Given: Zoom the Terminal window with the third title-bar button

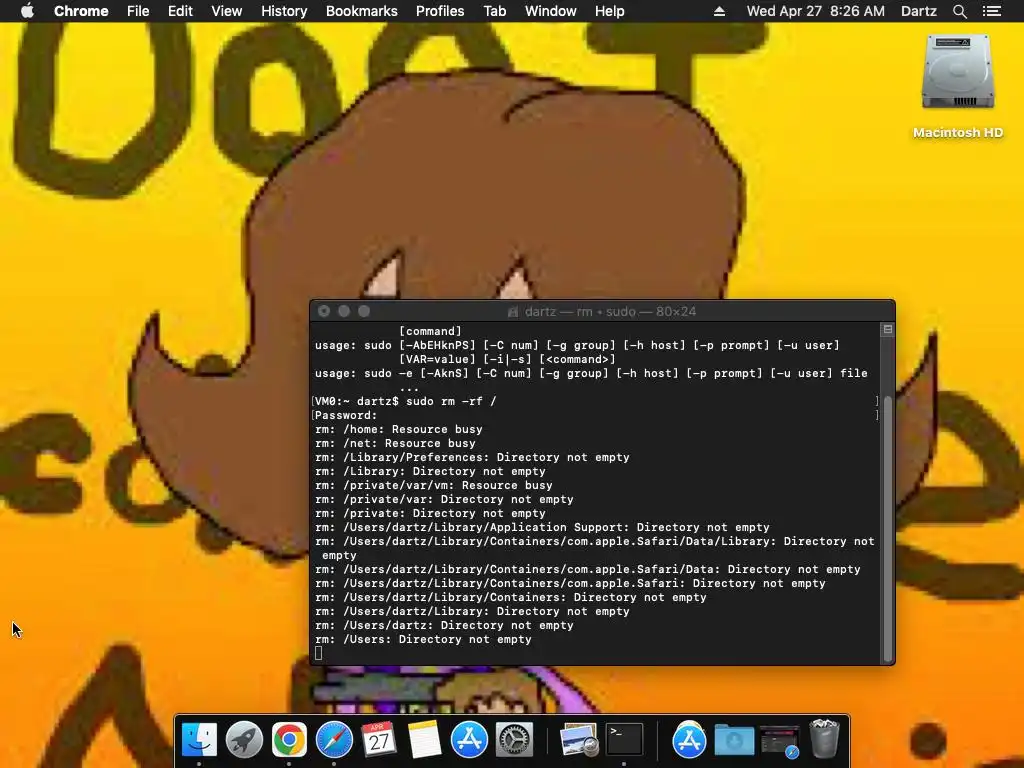Looking at the screenshot, I should (x=364, y=312).
